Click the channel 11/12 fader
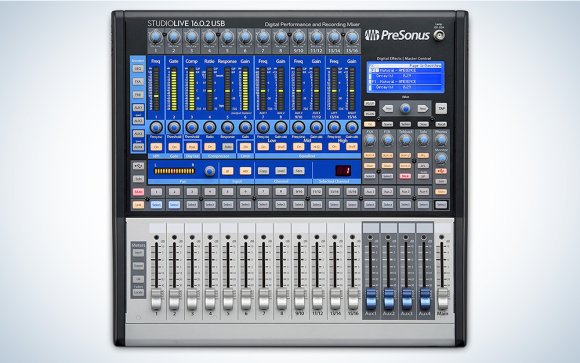The height and width of the screenshot is (363, 580). point(317,299)
